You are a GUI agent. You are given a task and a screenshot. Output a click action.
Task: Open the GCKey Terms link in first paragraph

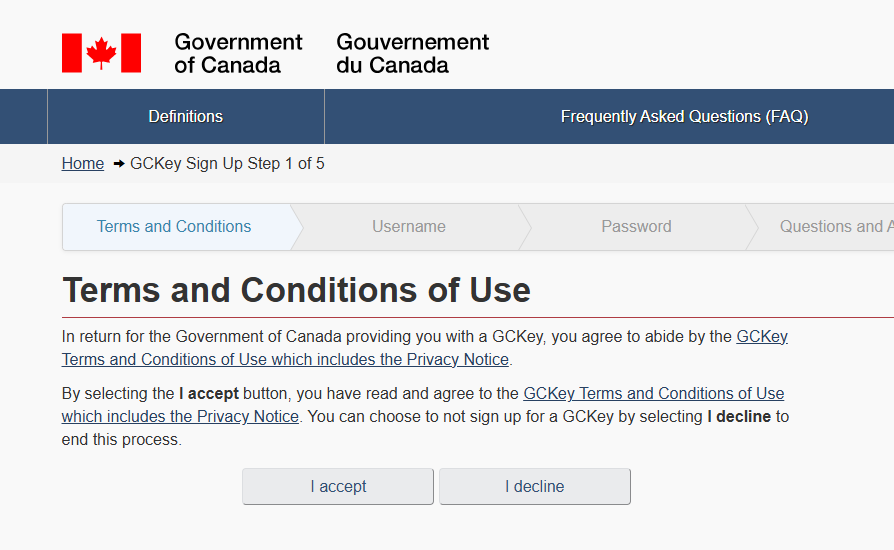[285, 360]
